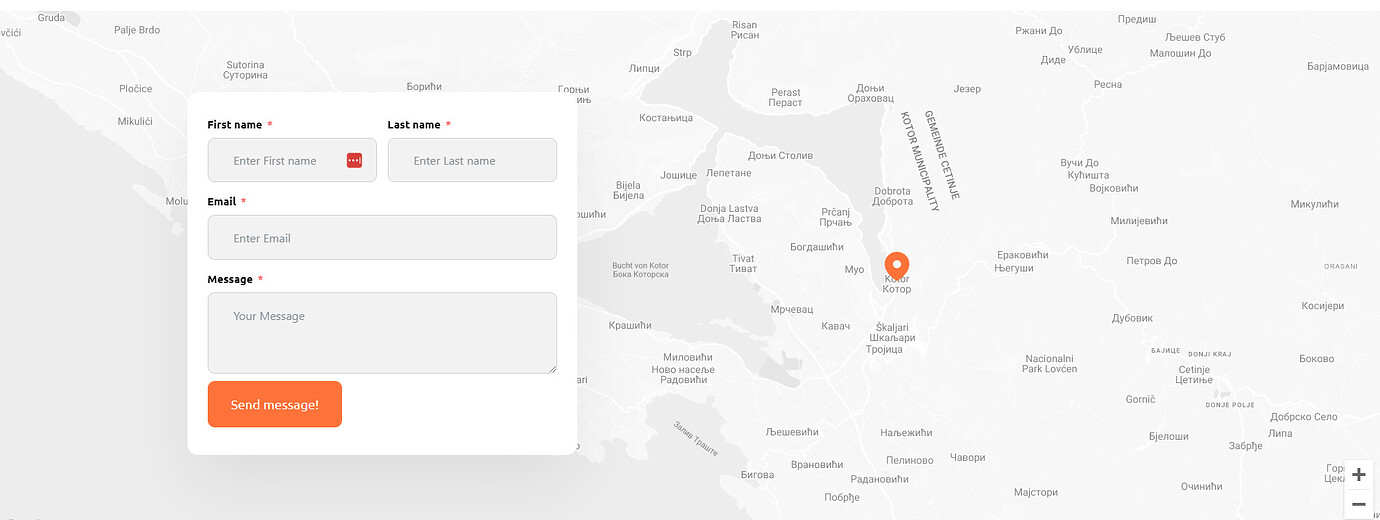Click the orange Kotor map pin

(897, 267)
